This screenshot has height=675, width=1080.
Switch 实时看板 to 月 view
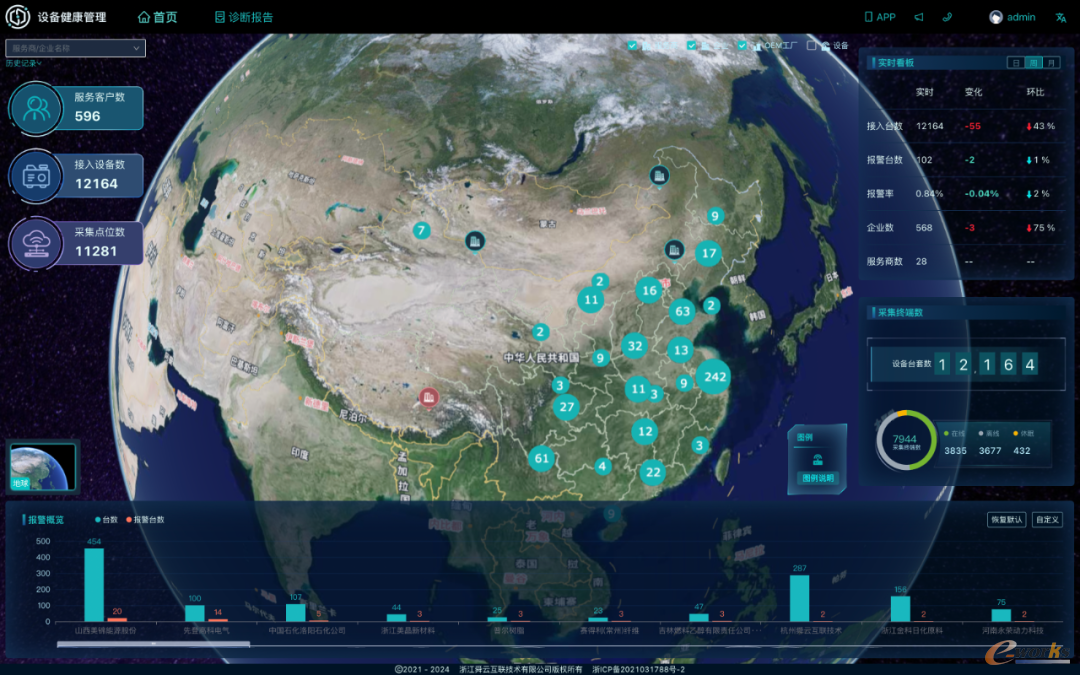pos(1051,63)
